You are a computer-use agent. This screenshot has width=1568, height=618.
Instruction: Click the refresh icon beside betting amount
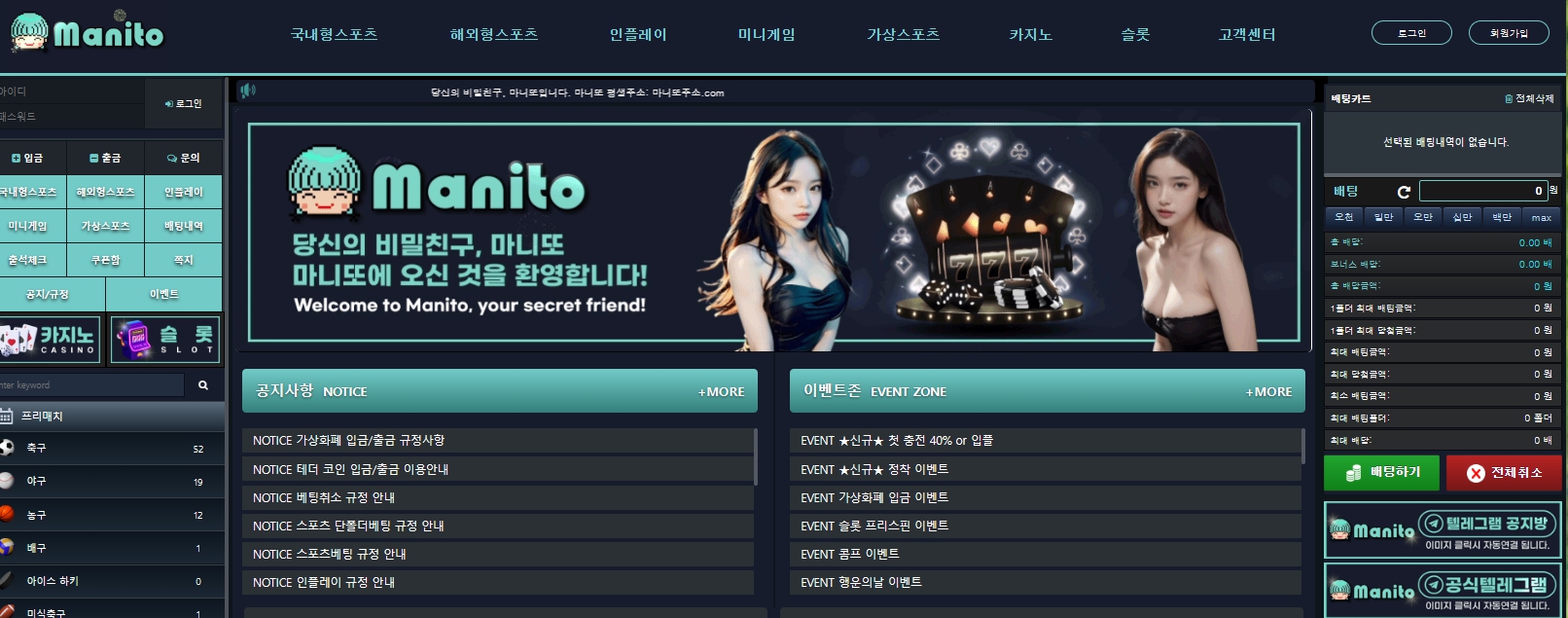1404,192
